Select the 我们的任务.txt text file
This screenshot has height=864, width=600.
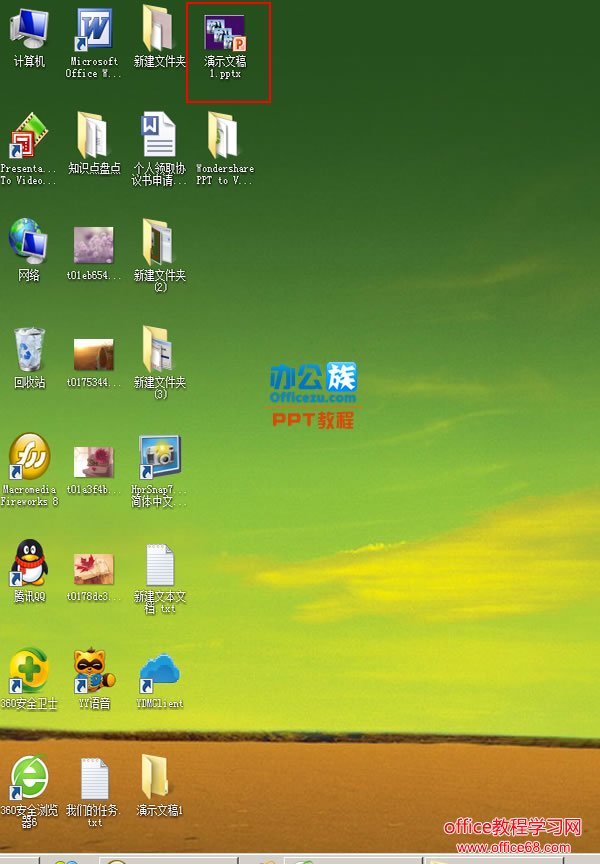[x=94, y=779]
